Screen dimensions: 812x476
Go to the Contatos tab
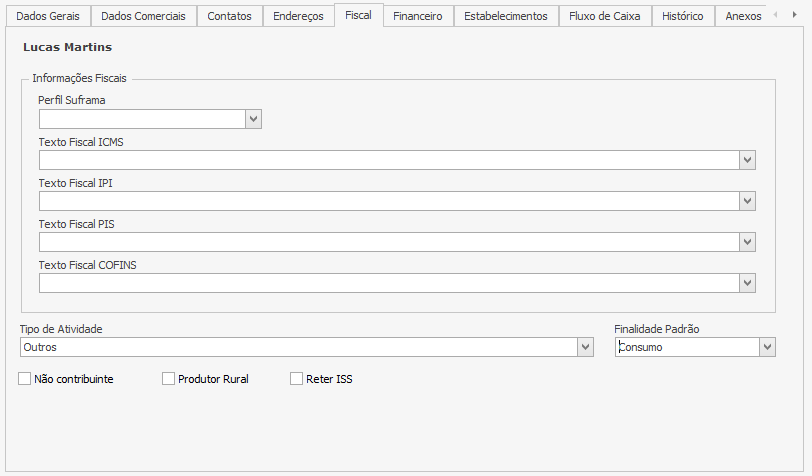coord(229,16)
